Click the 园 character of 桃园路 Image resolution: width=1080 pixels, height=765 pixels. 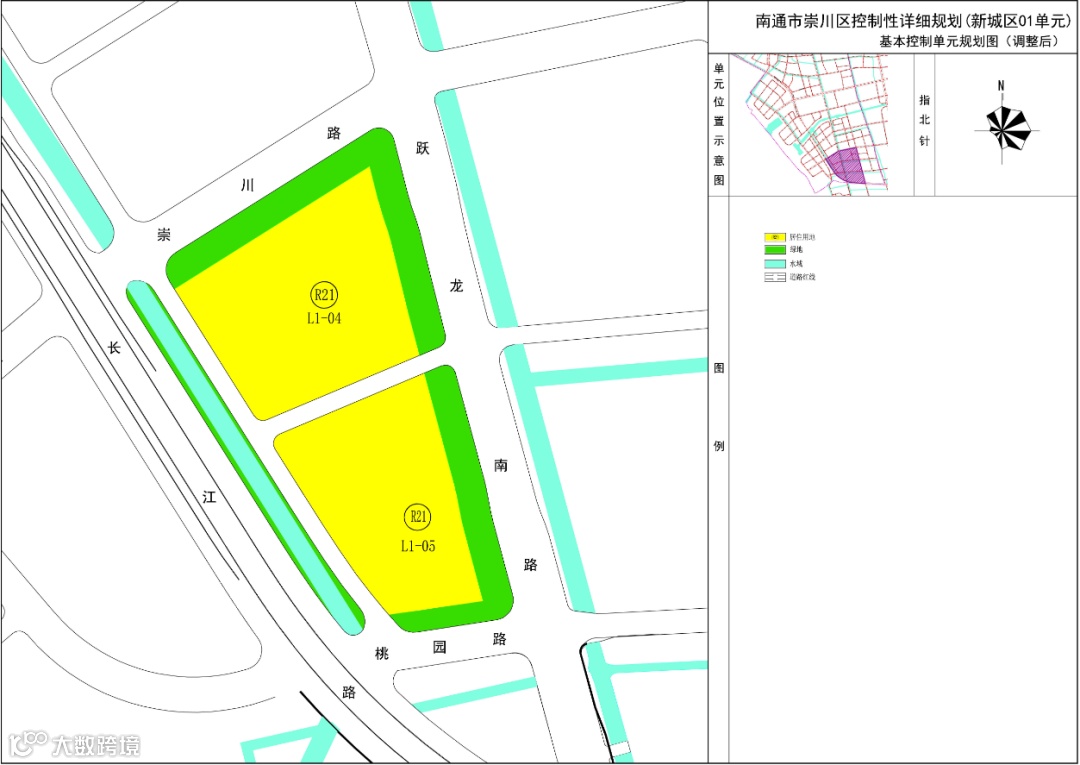pyautogui.click(x=439, y=647)
